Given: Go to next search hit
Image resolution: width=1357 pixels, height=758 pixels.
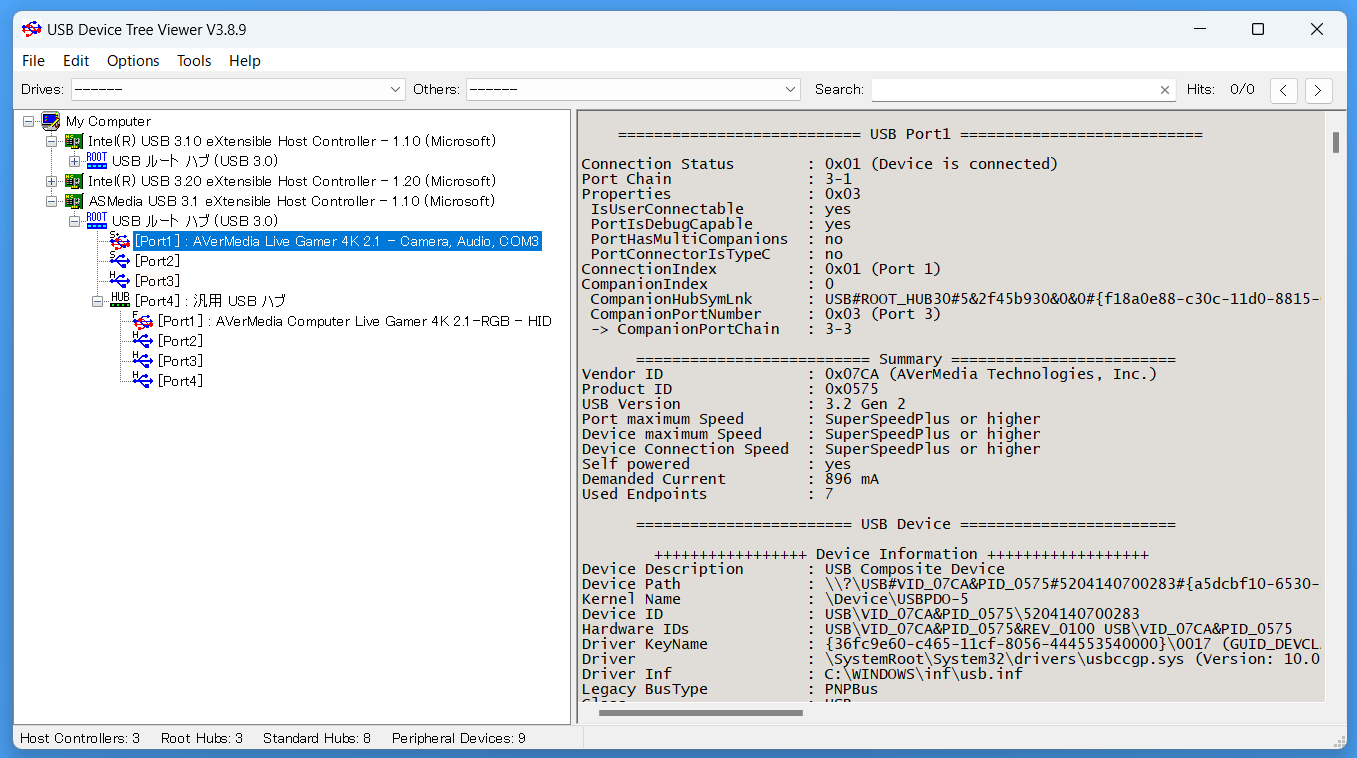Looking at the screenshot, I should click(x=1318, y=90).
